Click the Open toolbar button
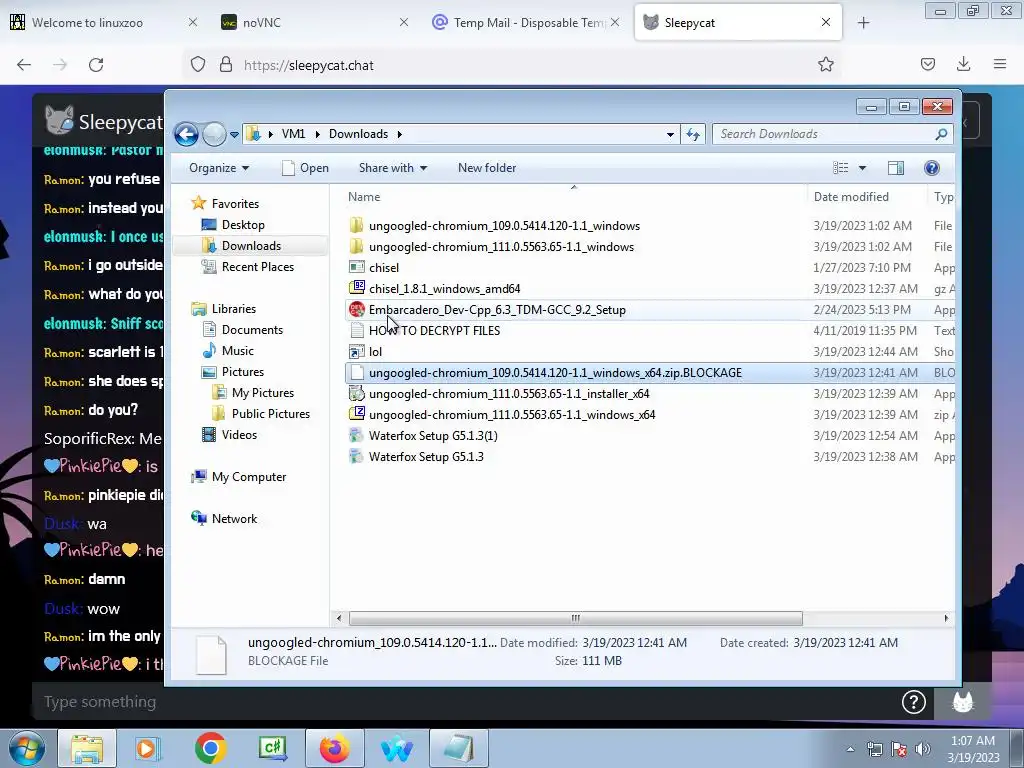Screen dimensions: 1024x768 305,168
